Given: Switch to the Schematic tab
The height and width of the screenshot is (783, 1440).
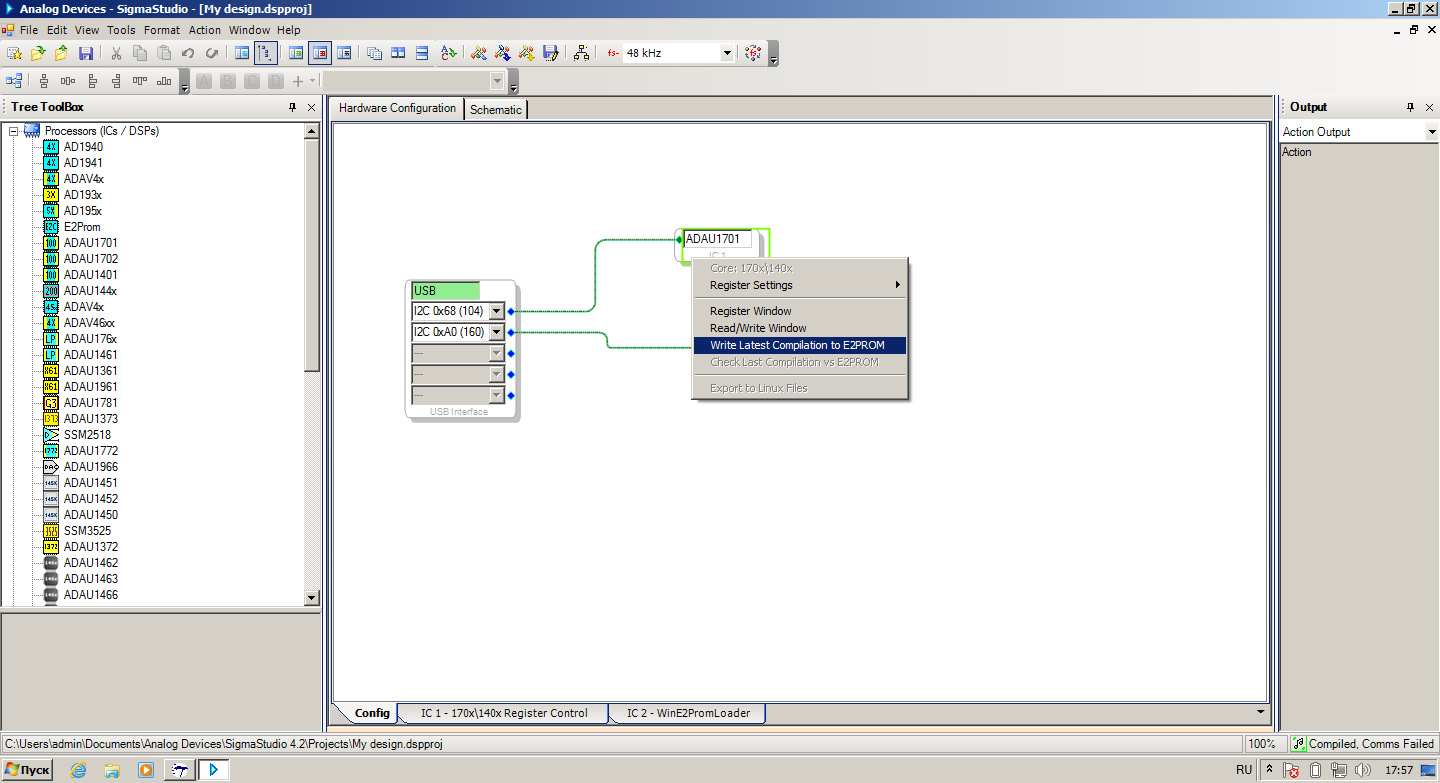Looking at the screenshot, I should (496, 110).
